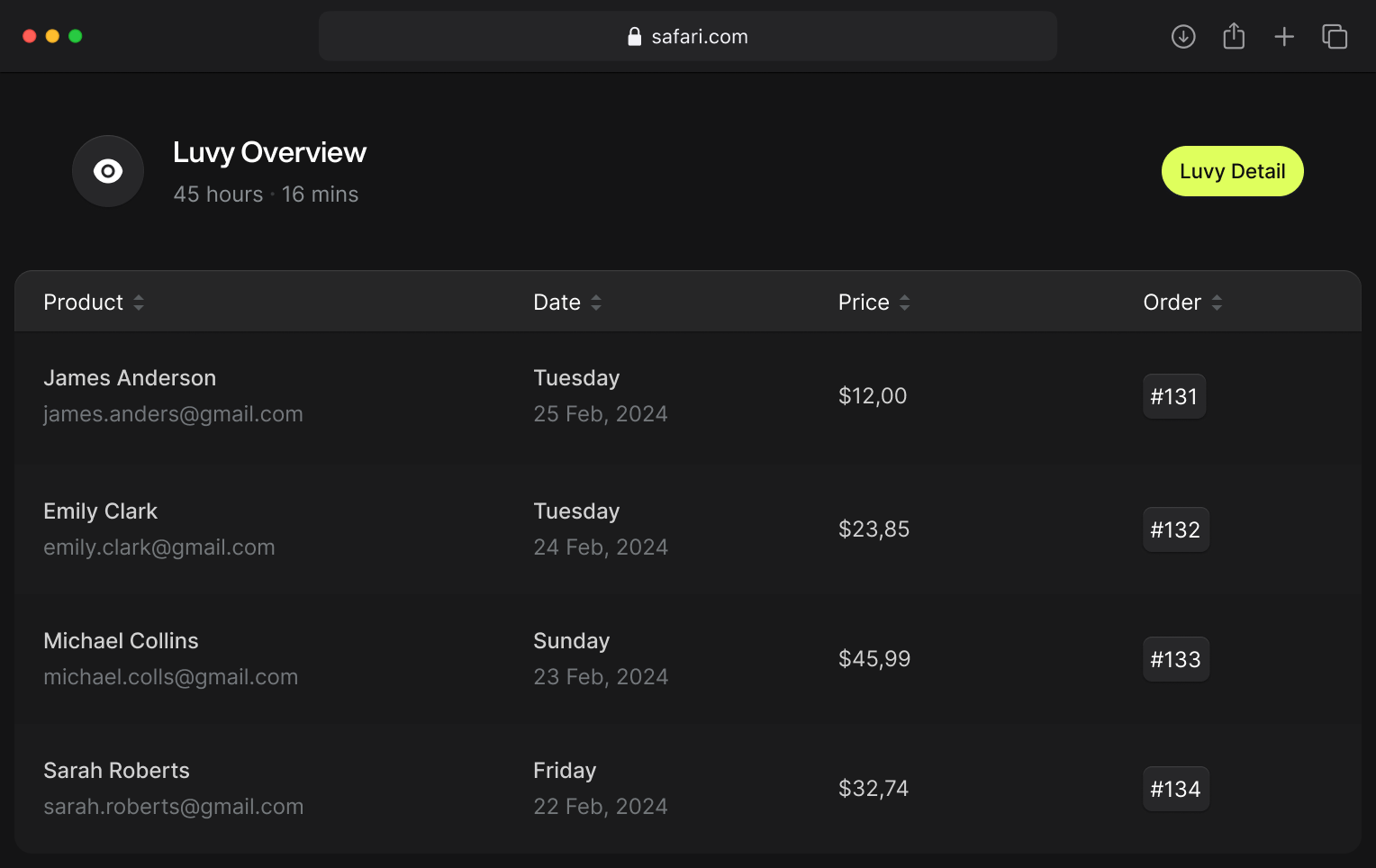This screenshot has height=868, width=1376.
Task: Open the downloads icon in the toolbar
Action: (1183, 37)
